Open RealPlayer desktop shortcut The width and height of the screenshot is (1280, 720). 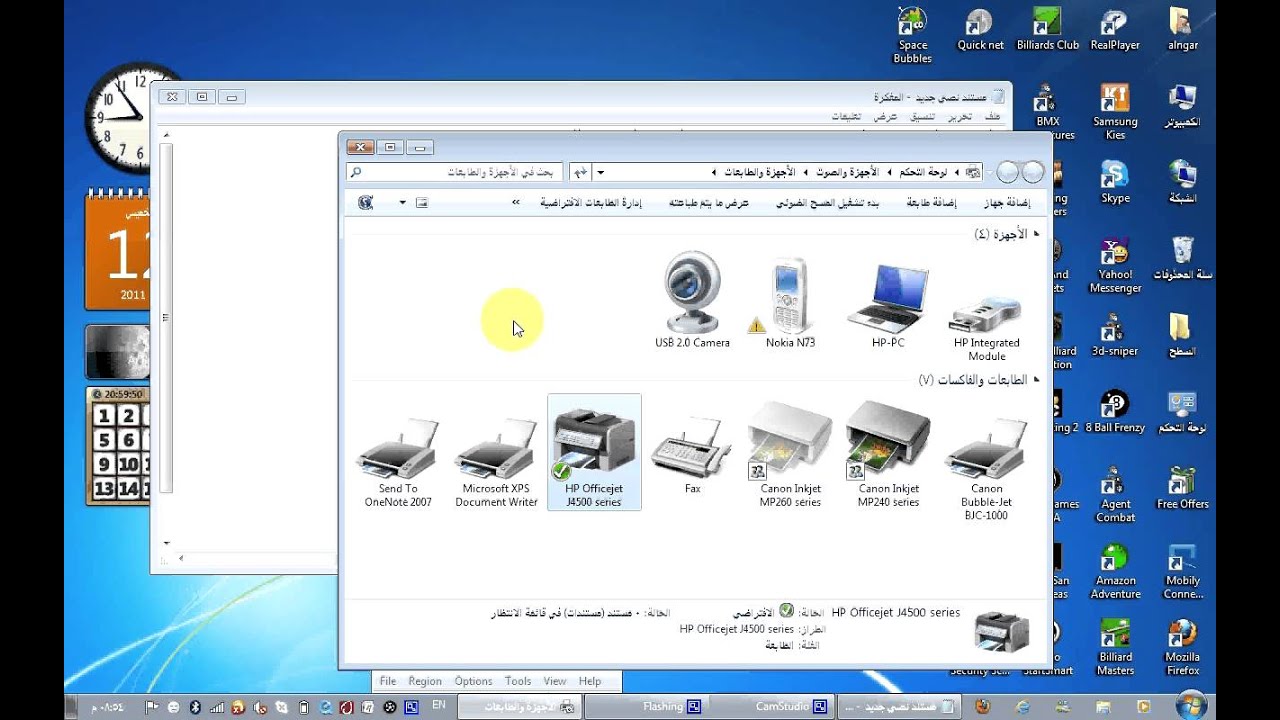(1115, 29)
